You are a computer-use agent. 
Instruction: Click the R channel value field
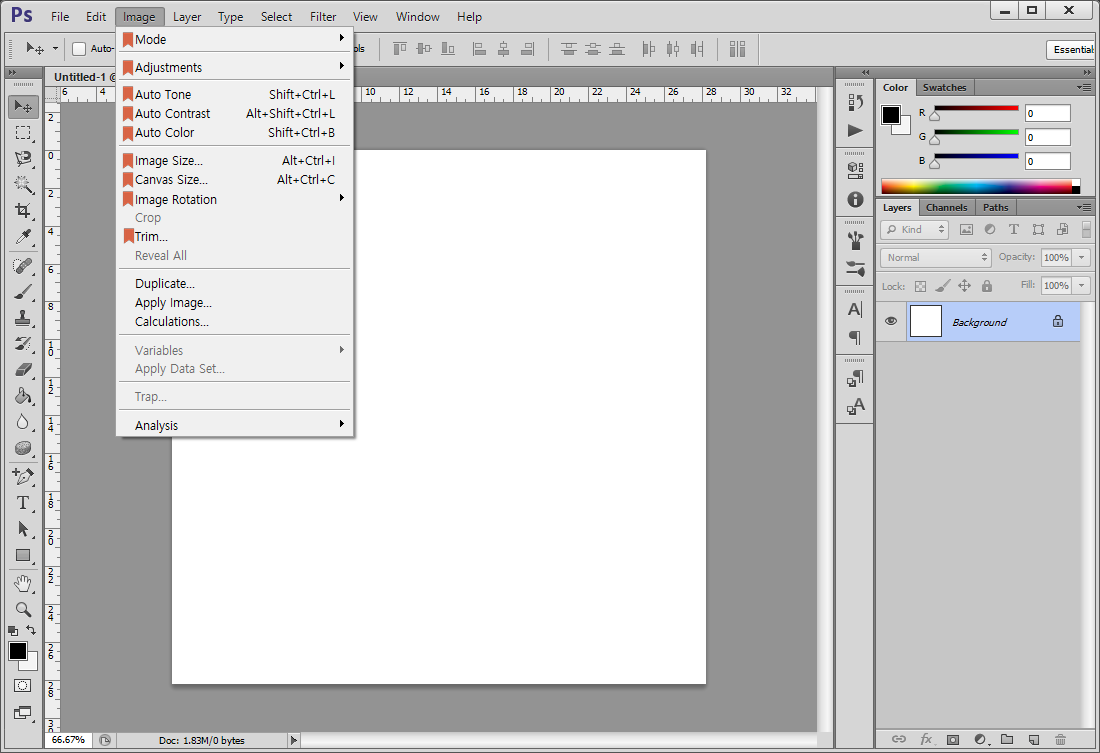click(1047, 113)
